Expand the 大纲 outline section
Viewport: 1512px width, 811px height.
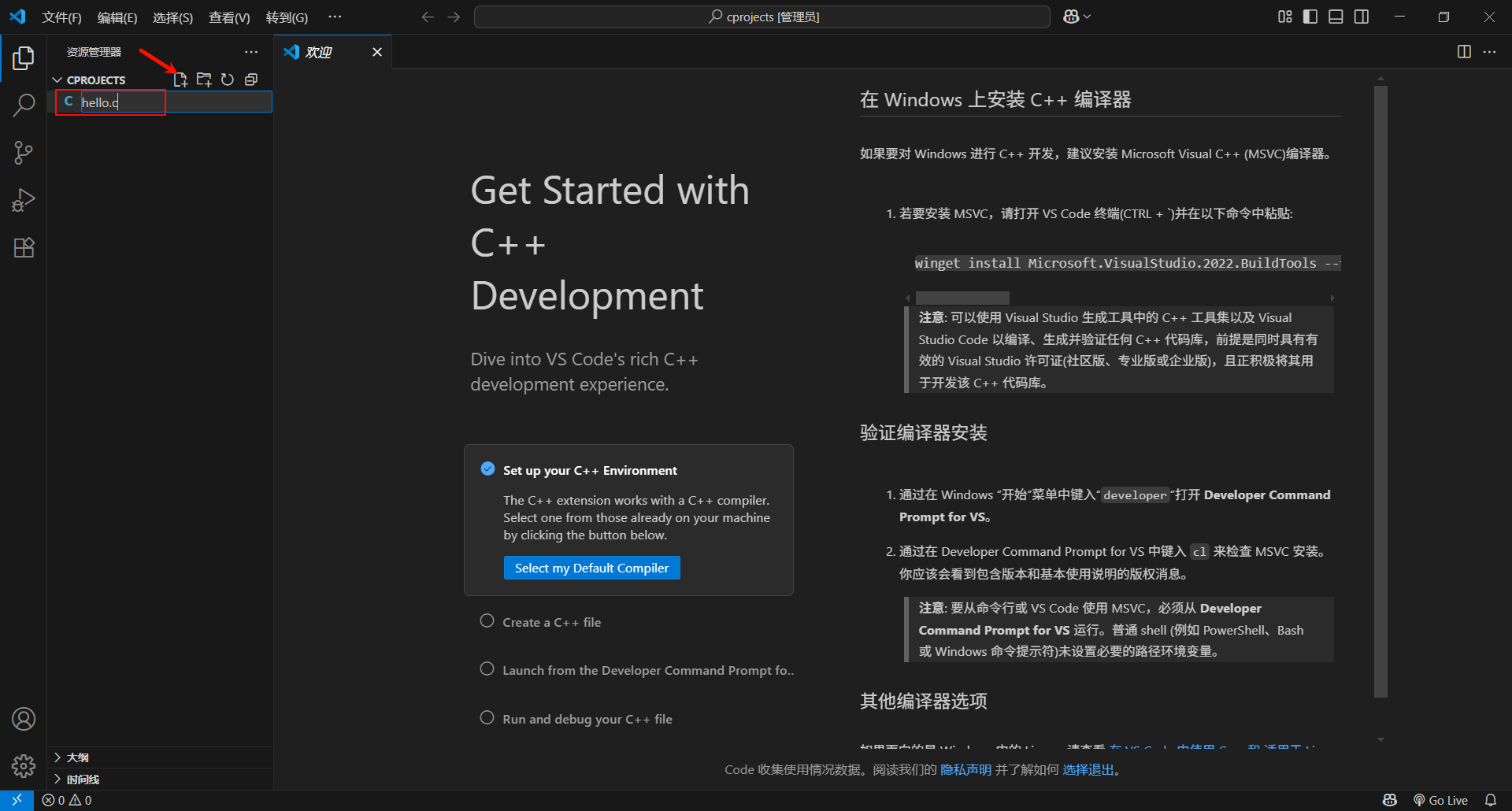click(x=77, y=757)
